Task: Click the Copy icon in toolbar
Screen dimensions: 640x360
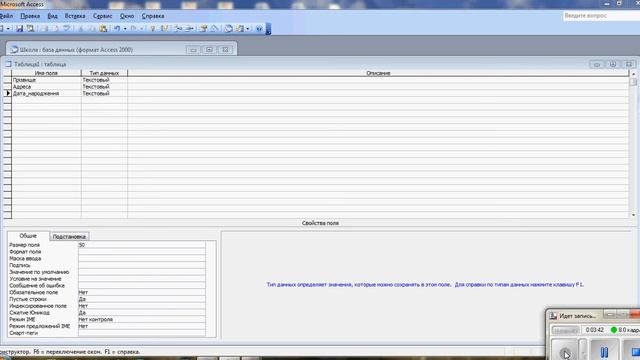Action: pos(92,29)
